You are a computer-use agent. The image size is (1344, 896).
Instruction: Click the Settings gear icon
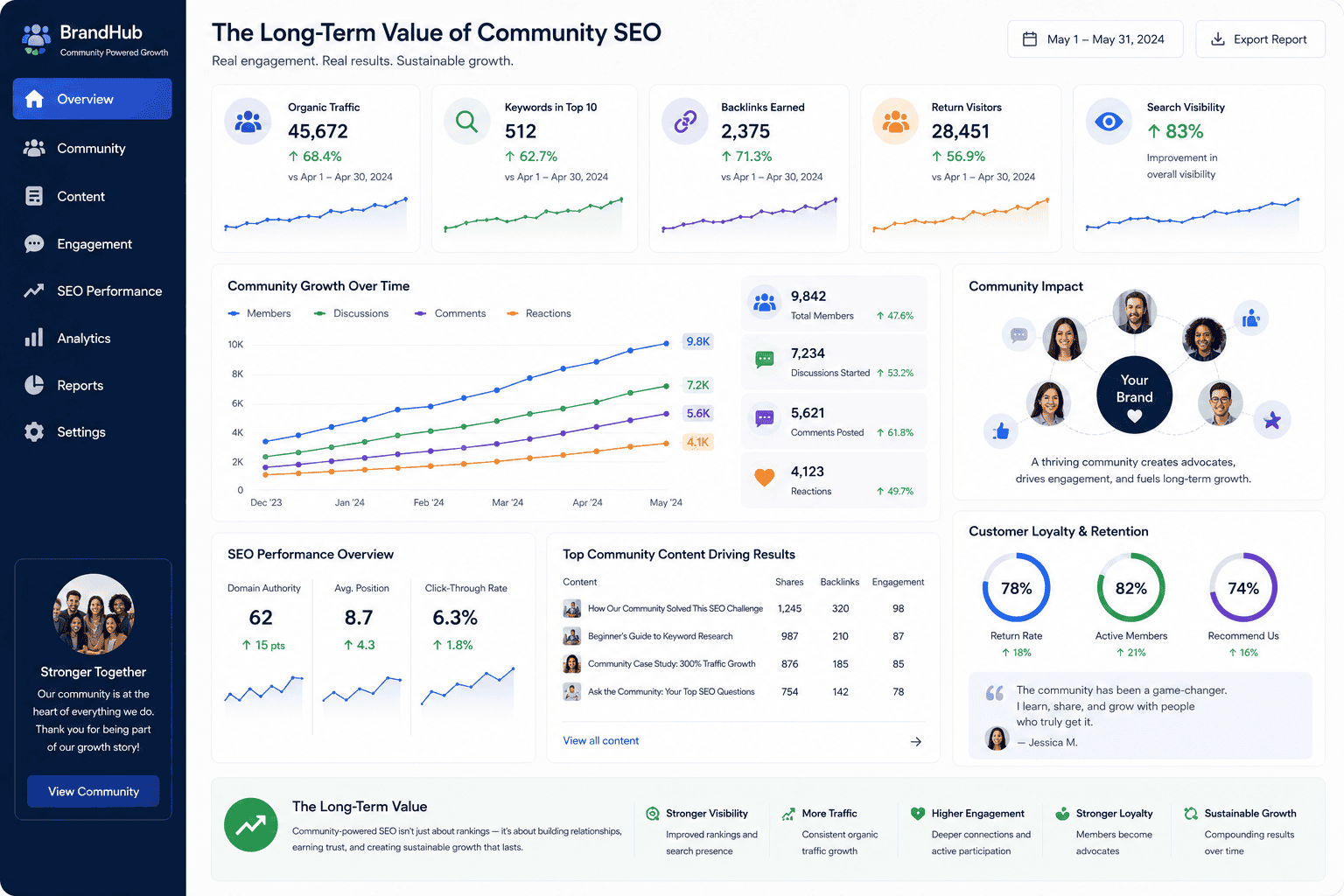coord(34,432)
